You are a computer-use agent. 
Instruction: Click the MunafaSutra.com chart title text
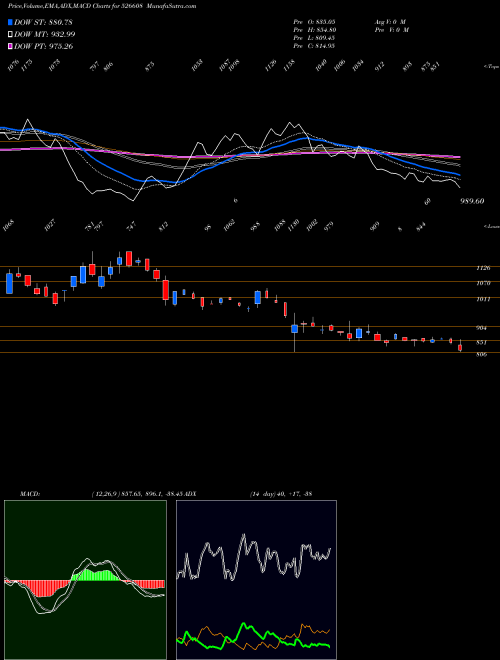click(x=173, y=6)
